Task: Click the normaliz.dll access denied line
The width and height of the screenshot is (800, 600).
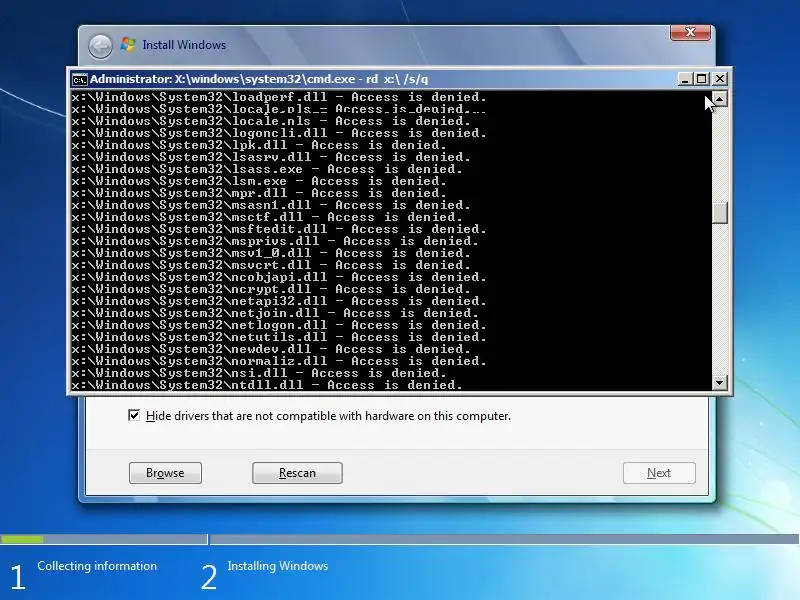Action: (x=279, y=361)
